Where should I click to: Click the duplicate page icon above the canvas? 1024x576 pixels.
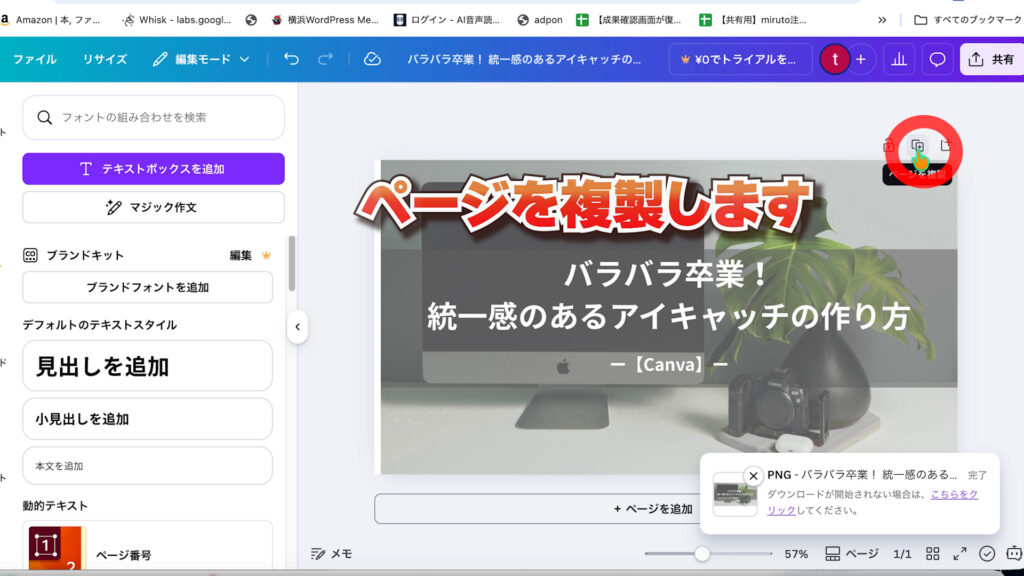(x=918, y=147)
